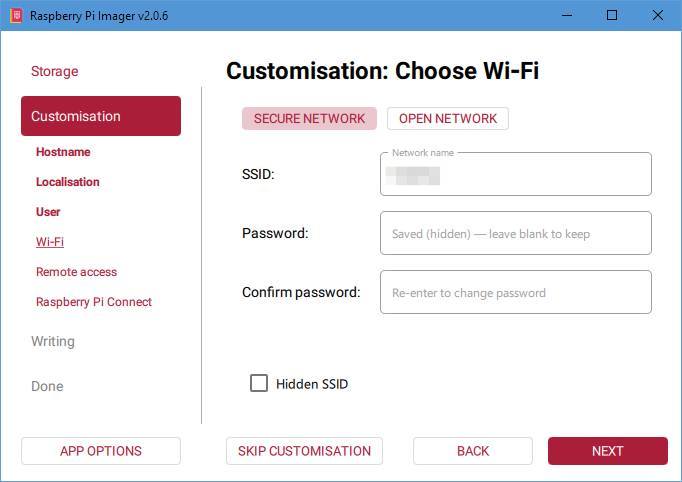Open the Storage step in sidebar
682x482 pixels.
pyautogui.click(x=54, y=71)
